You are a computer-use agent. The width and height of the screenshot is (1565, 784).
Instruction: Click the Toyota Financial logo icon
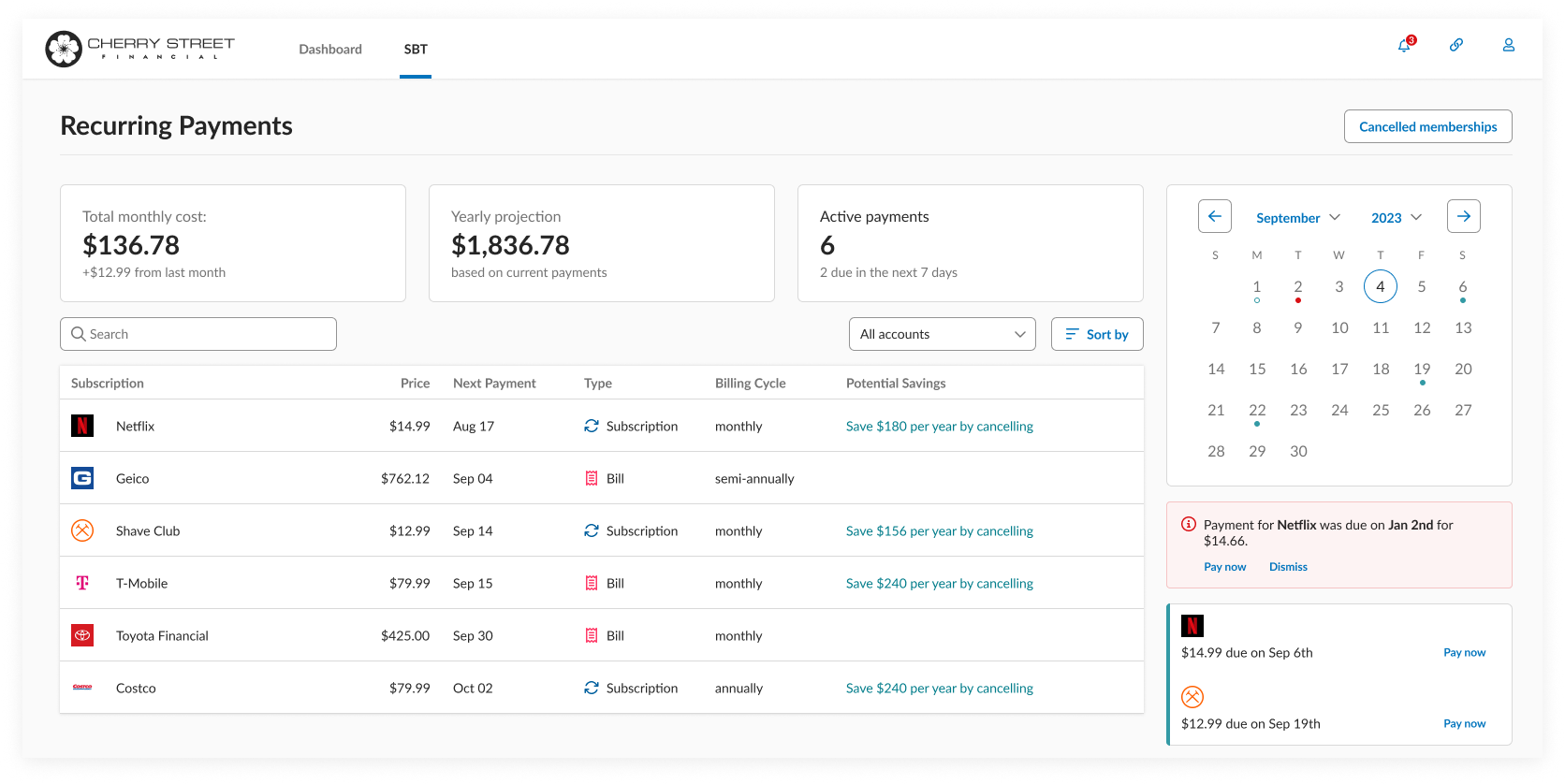pyautogui.click(x=82, y=635)
